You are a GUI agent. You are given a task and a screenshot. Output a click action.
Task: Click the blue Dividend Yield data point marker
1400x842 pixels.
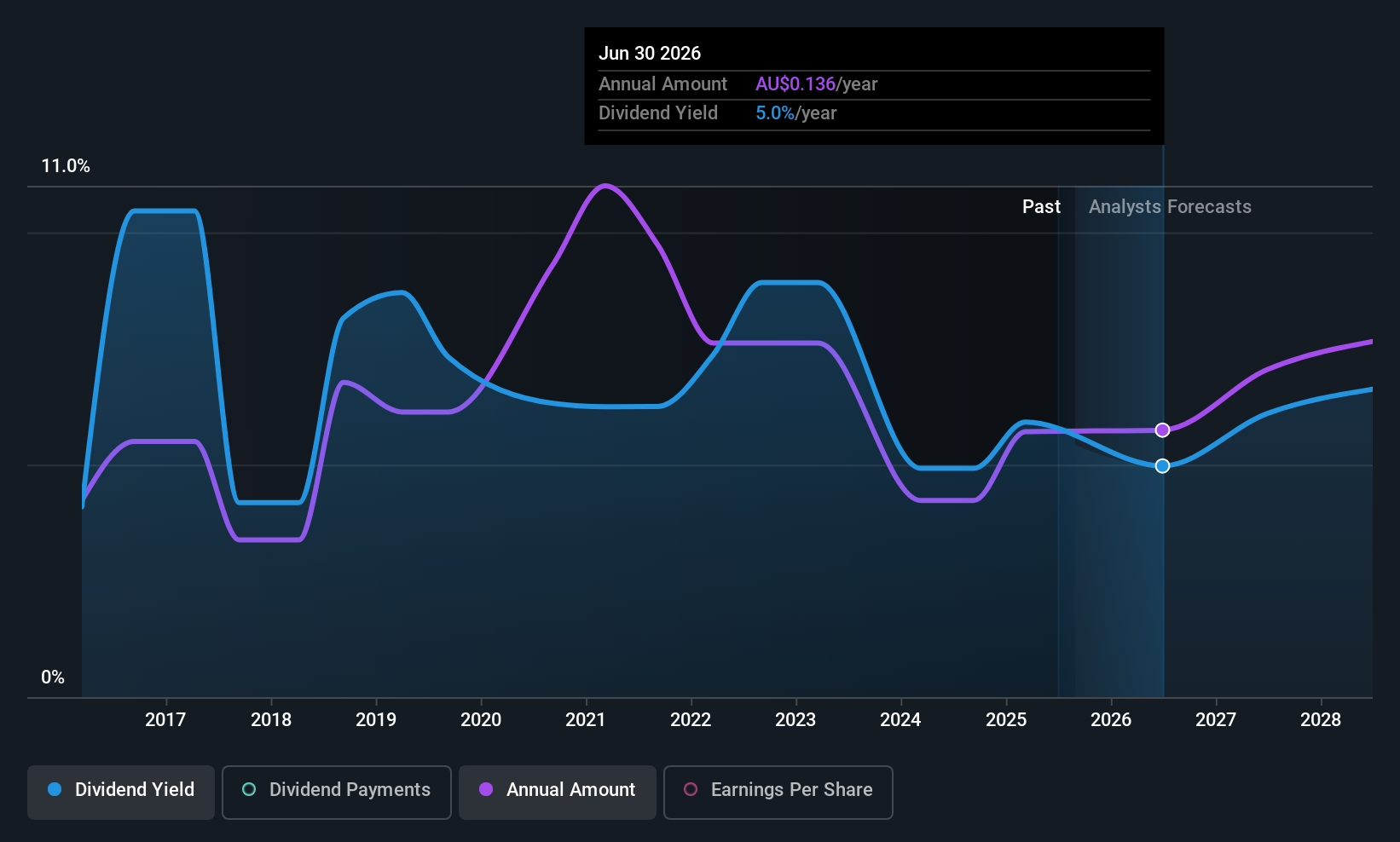pyautogui.click(x=1162, y=466)
